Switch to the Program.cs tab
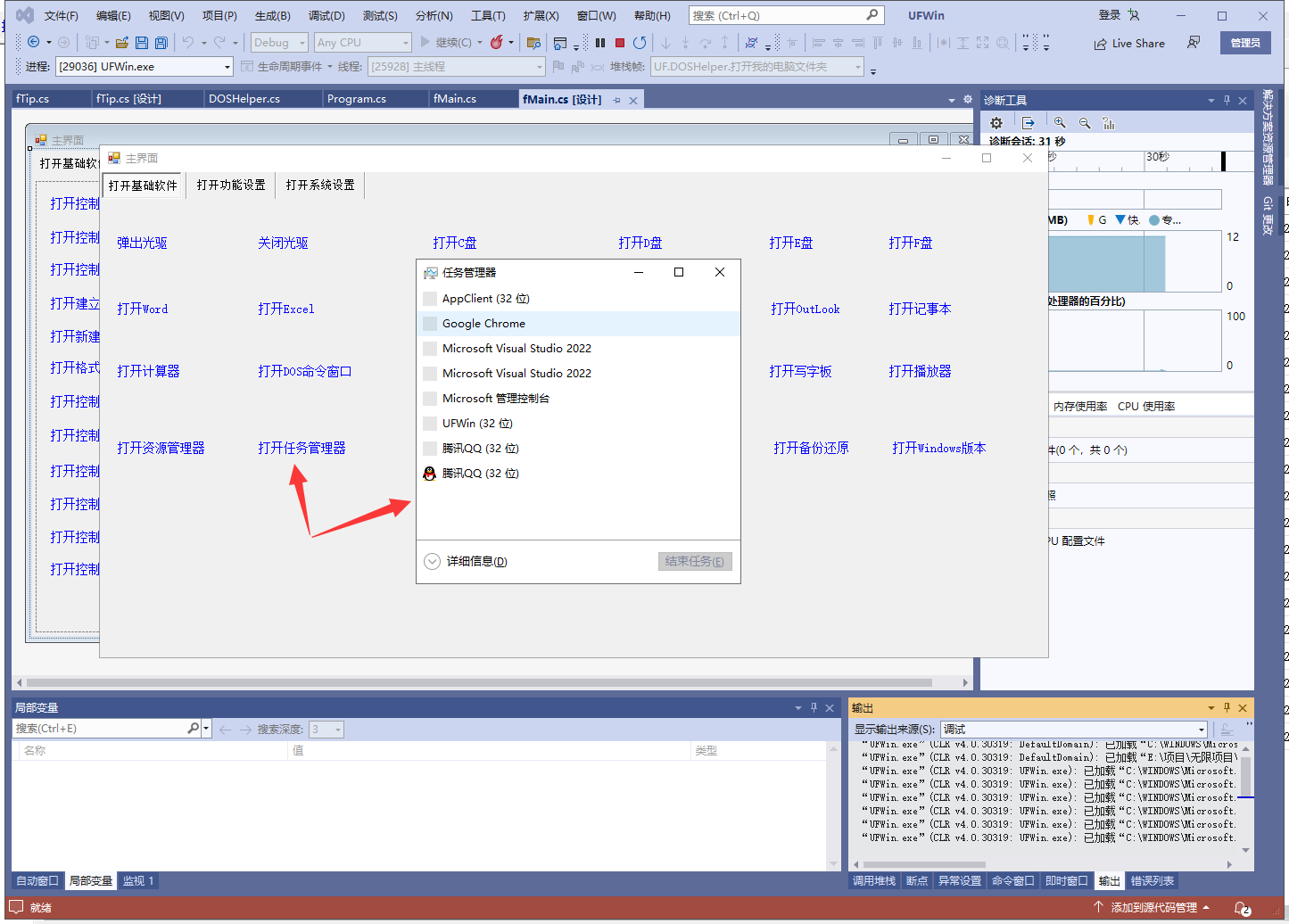Image resolution: width=1289 pixels, height=924 pixels. (357, 99)
